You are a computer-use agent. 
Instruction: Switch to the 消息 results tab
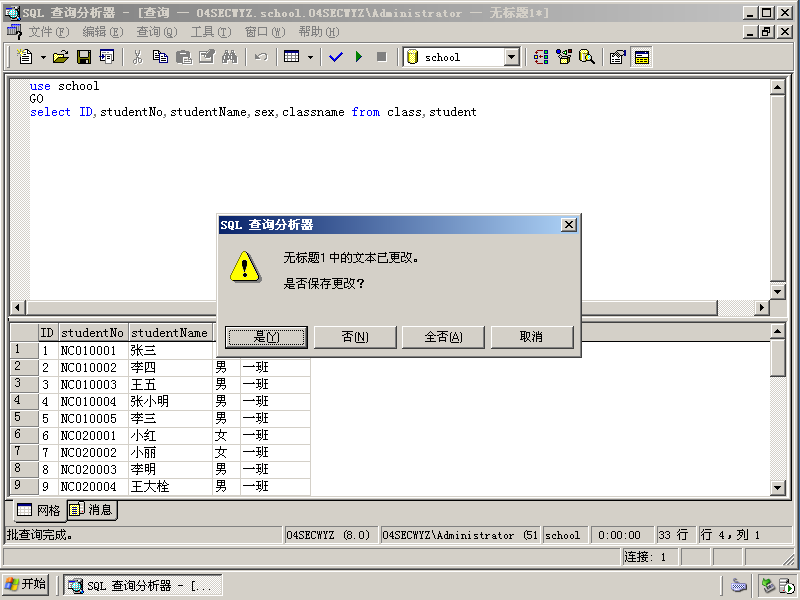(x=92, y=510)
